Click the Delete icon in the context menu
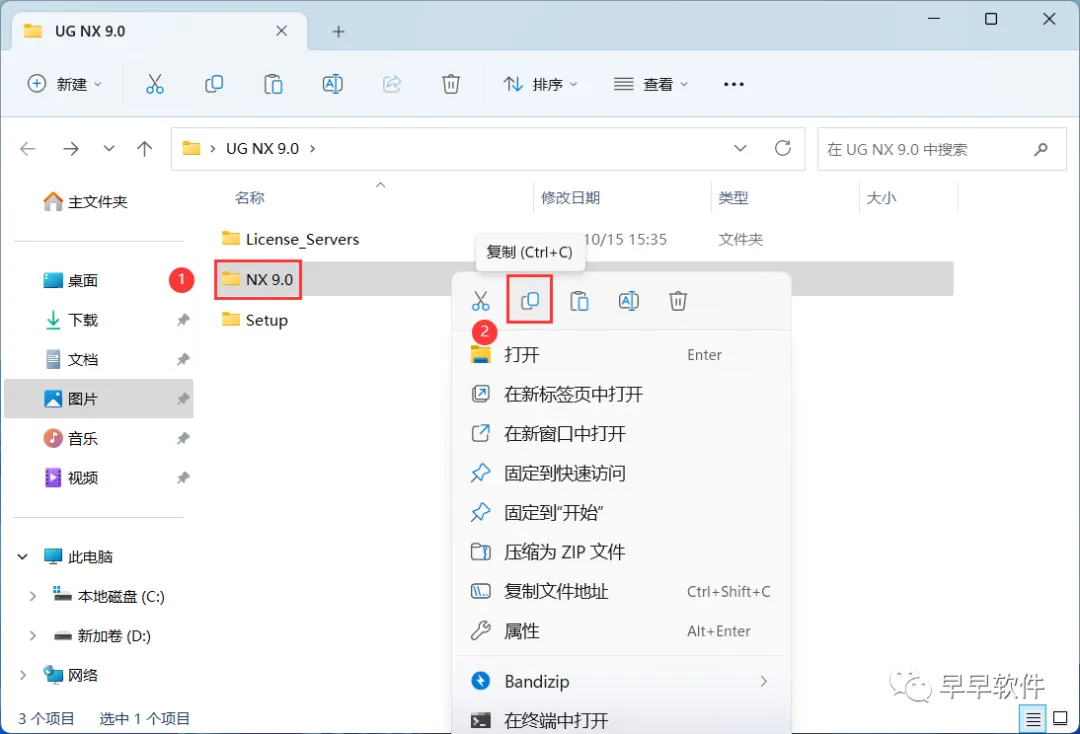 click(x=678, y=301)
